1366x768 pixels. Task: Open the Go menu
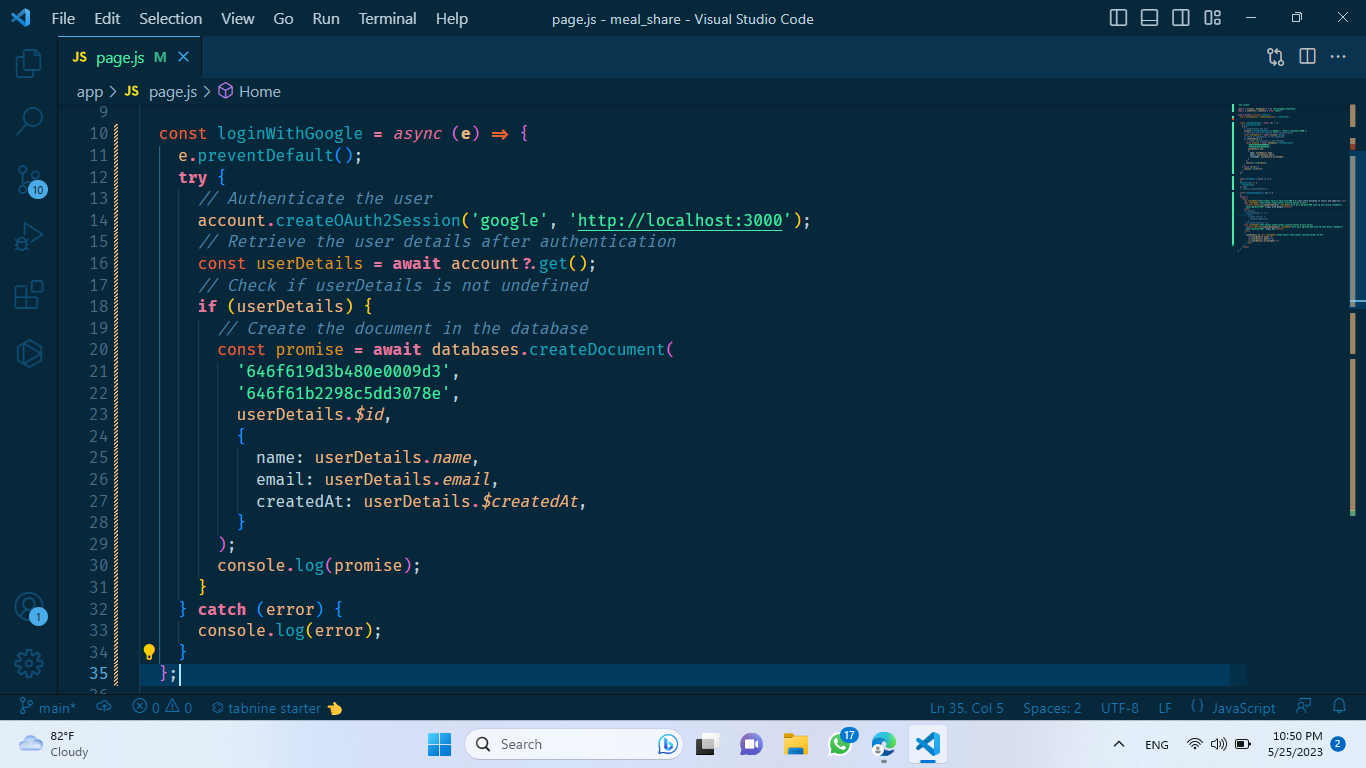[x=283, y=18]
